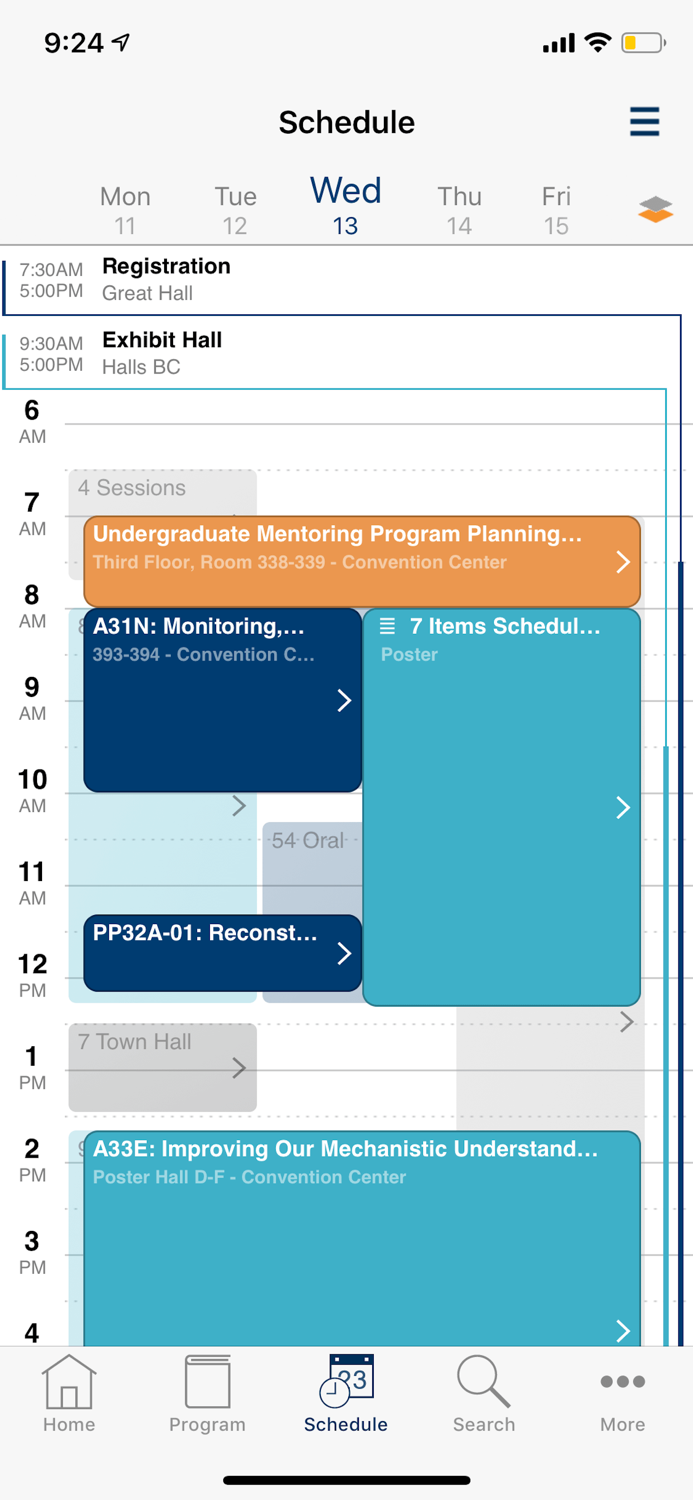
Task: Tap the list icon on 7 Items Scheduled card
Action: coord(388,626)
